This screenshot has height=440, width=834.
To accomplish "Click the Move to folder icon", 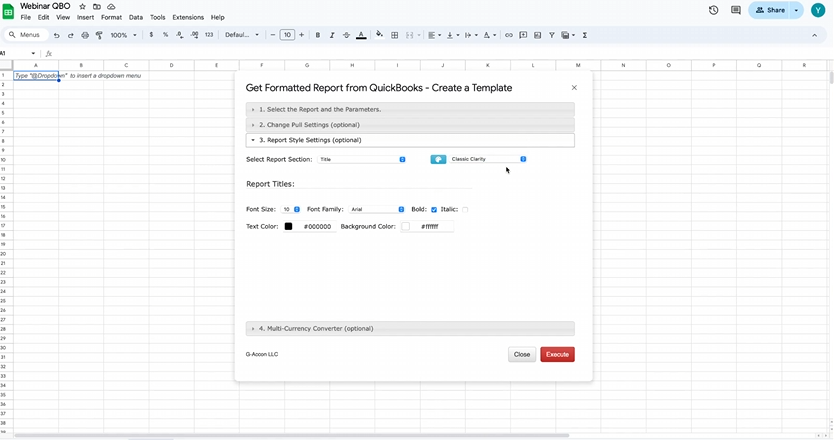I will click(96, 6).
